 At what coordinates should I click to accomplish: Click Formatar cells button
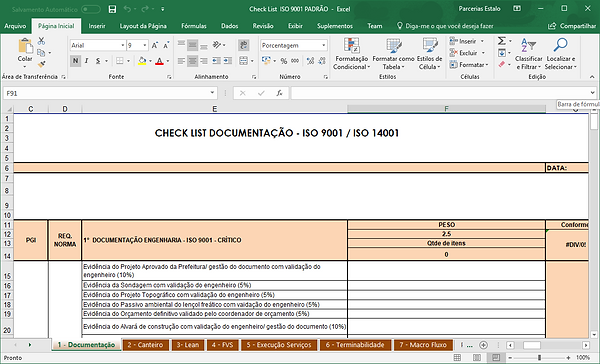pos(469,65)
